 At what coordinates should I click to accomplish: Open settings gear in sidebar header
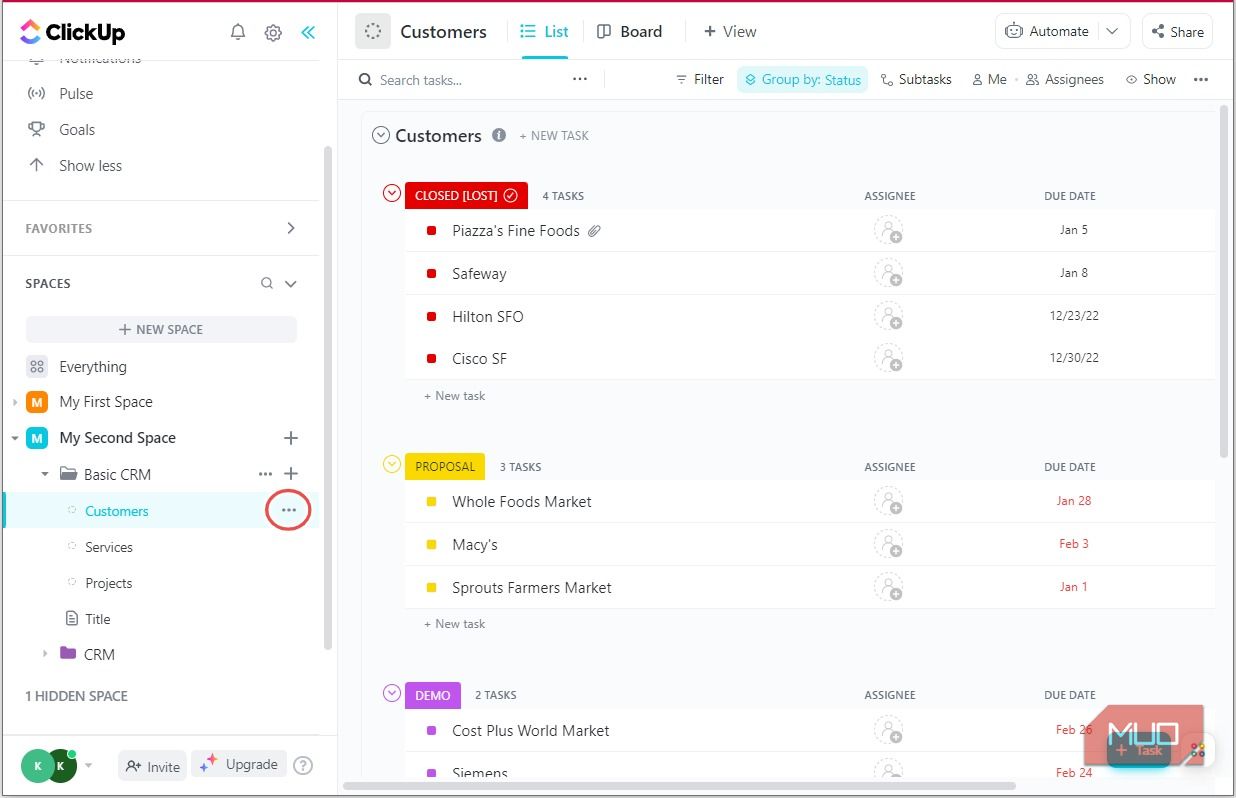[x=273, y=32]
